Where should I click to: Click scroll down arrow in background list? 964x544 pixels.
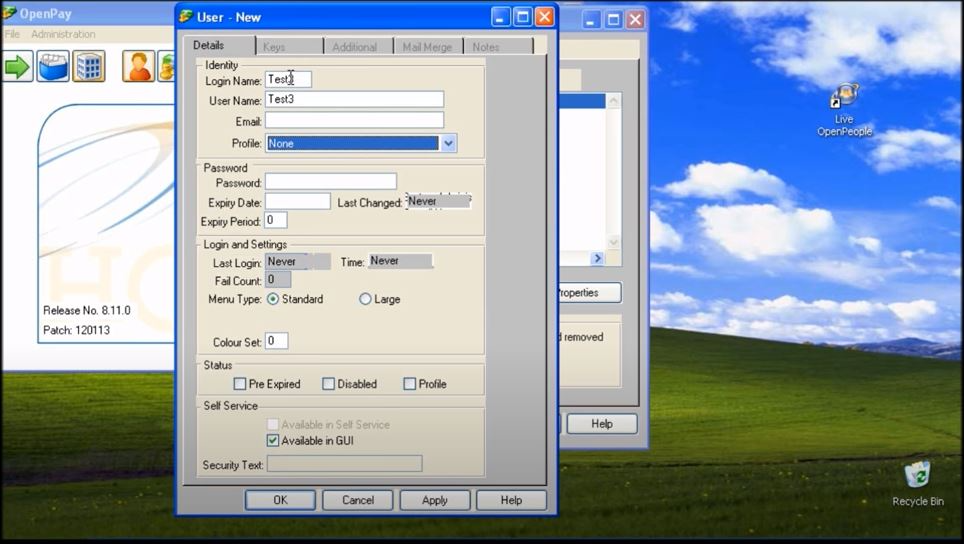(614, 242)
